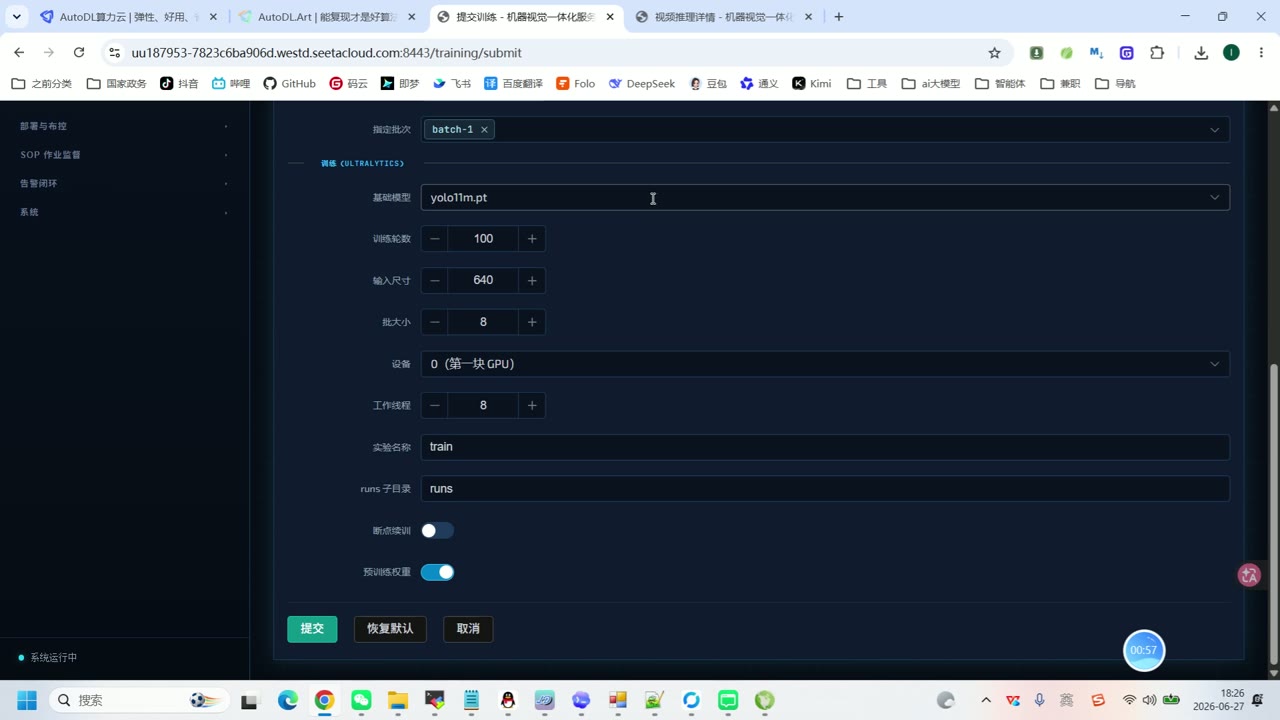The height and width of the screenshot is (720, 1280).
Task: Disable the 预训练权重 pretrained weights switch
Action: coord(437,572)
